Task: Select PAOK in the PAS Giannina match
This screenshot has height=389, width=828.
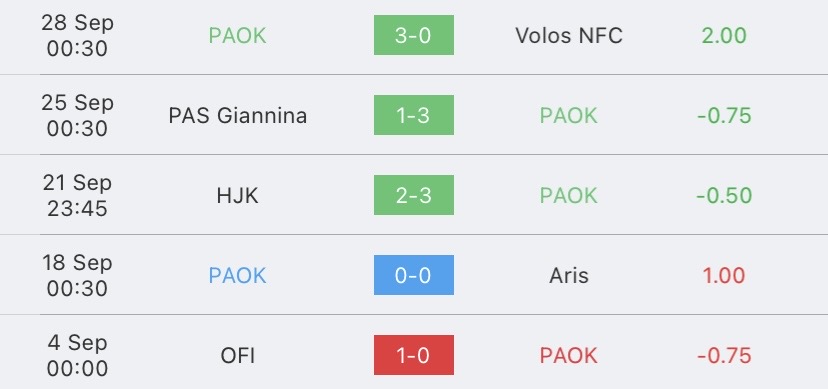Action: [569, 116]
